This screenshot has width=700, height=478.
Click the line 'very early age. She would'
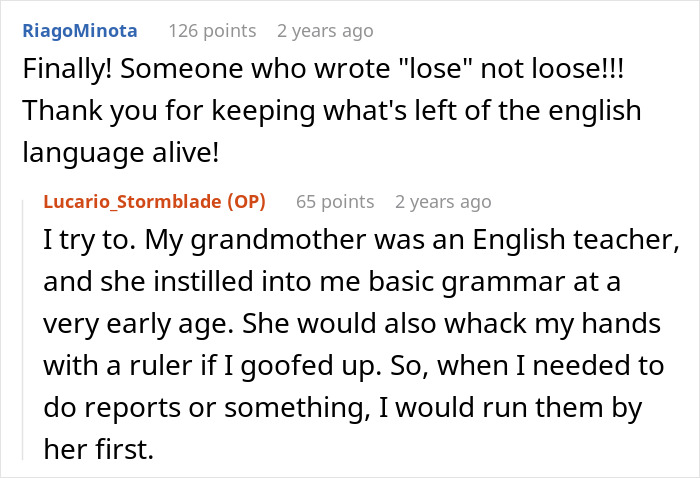352,324
